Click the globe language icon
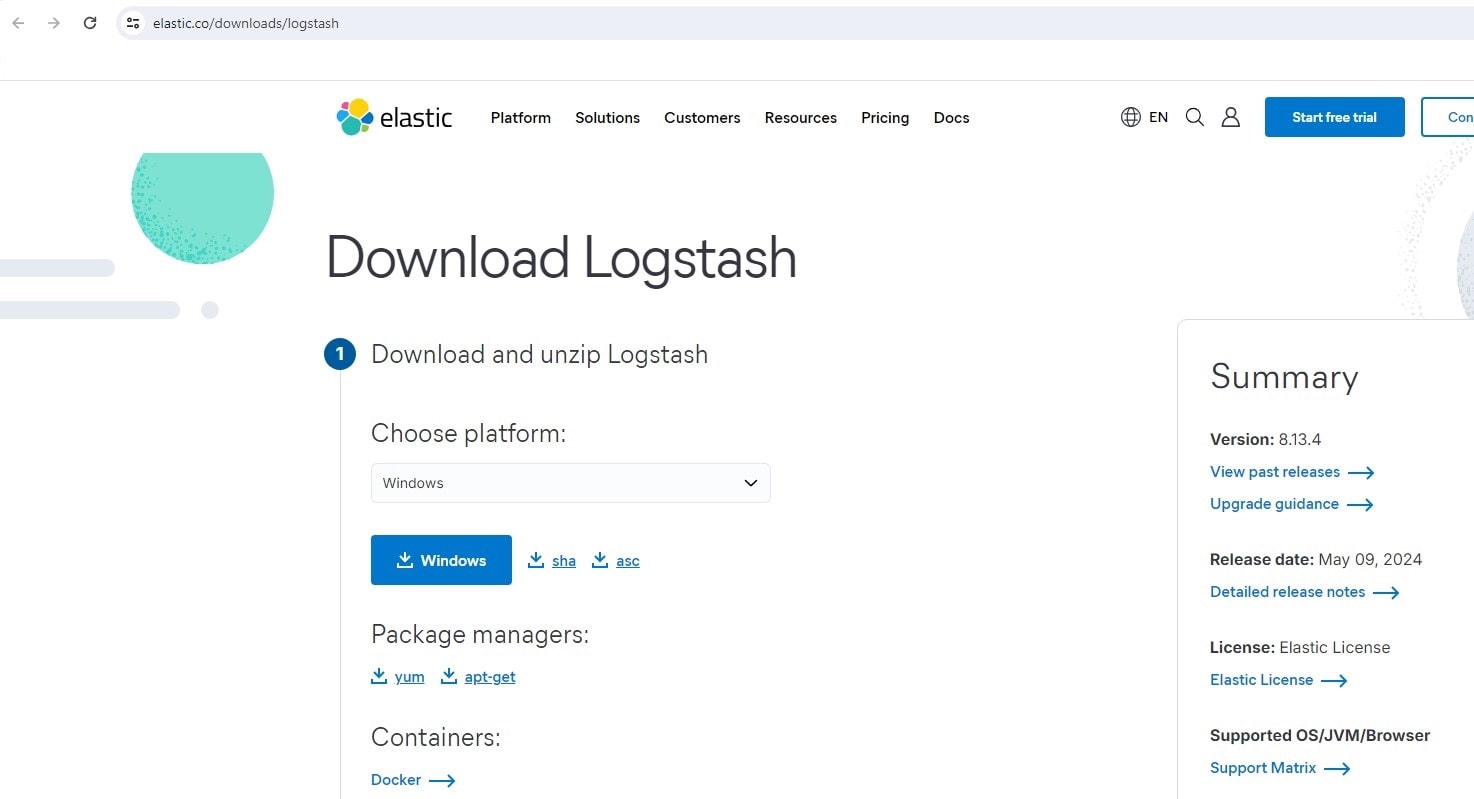This screenshot has width=1474, height=799. [1131, 117]
